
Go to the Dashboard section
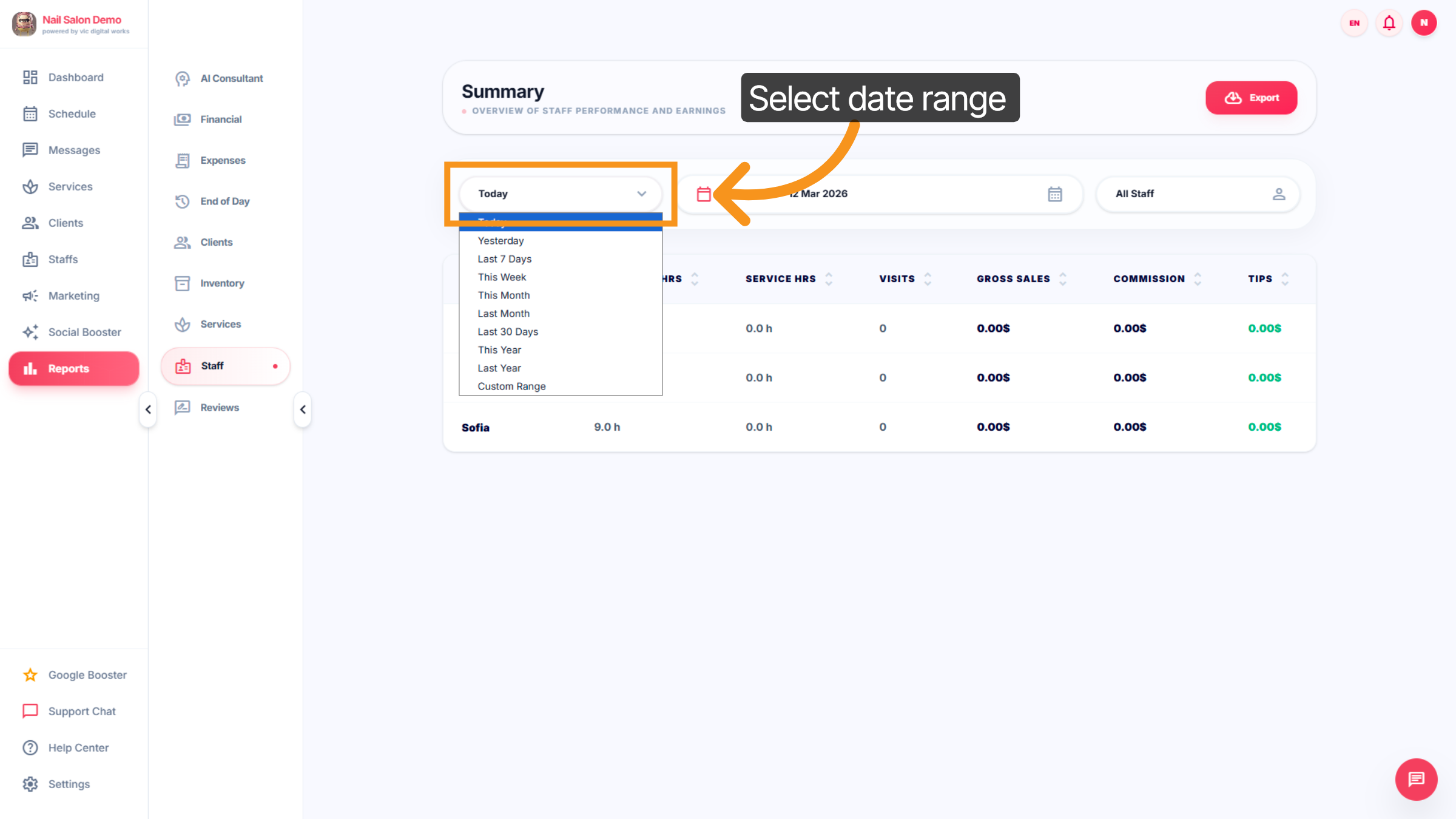(x=75, y=77)
